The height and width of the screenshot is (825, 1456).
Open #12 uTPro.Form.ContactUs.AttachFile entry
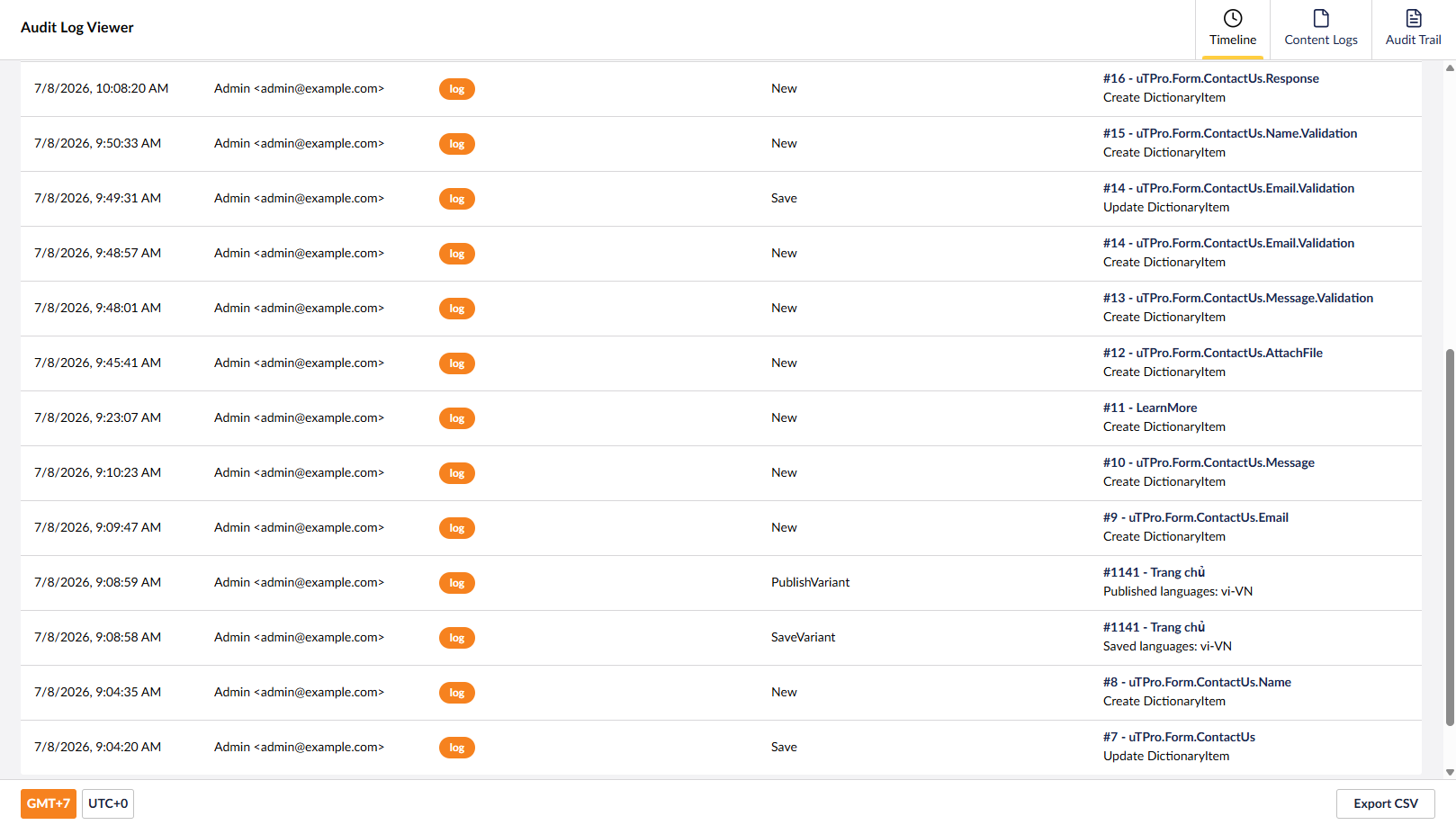(1213, 353)
